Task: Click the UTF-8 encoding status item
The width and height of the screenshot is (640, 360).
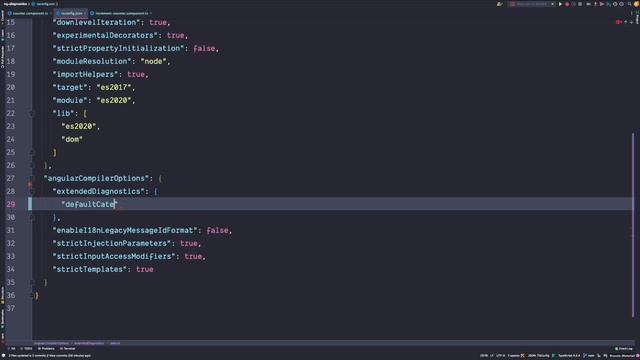Action: 500,356
